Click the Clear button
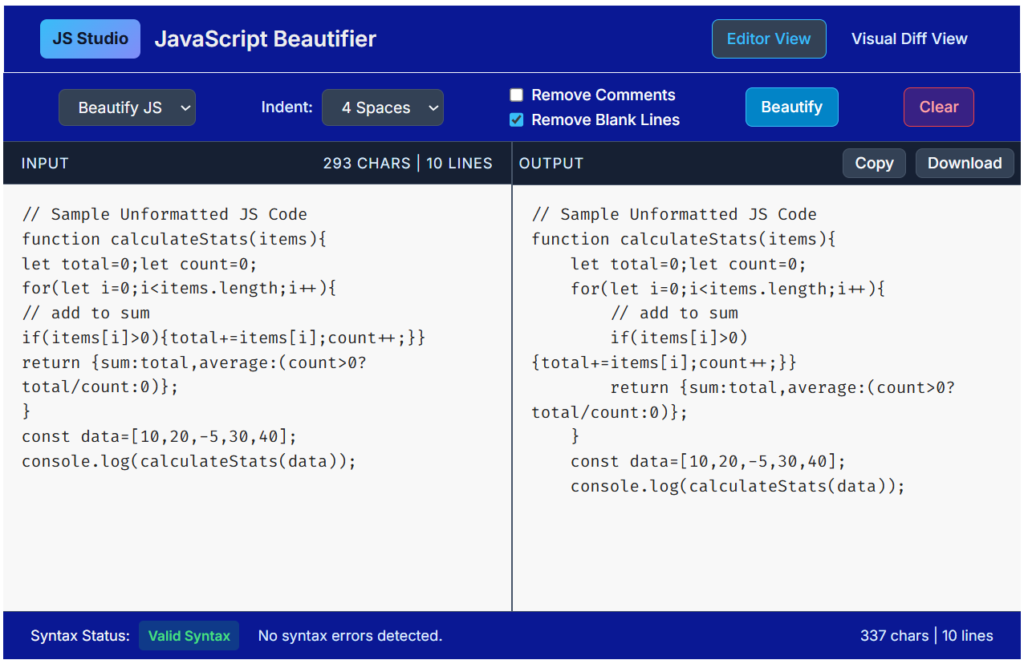Screen dimensions: 1024x664 click(x=938, y=107)
